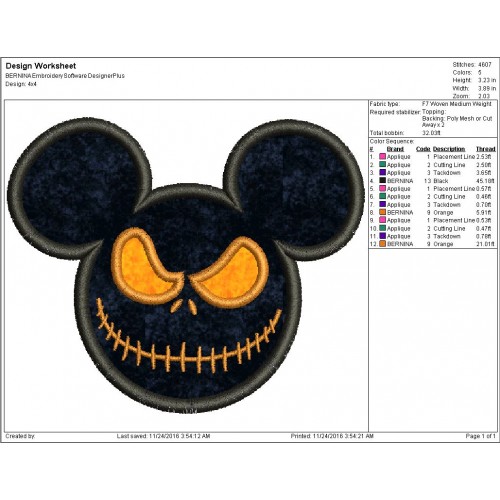Click thread length '2.50ft' in row 2

coord(484,165)
